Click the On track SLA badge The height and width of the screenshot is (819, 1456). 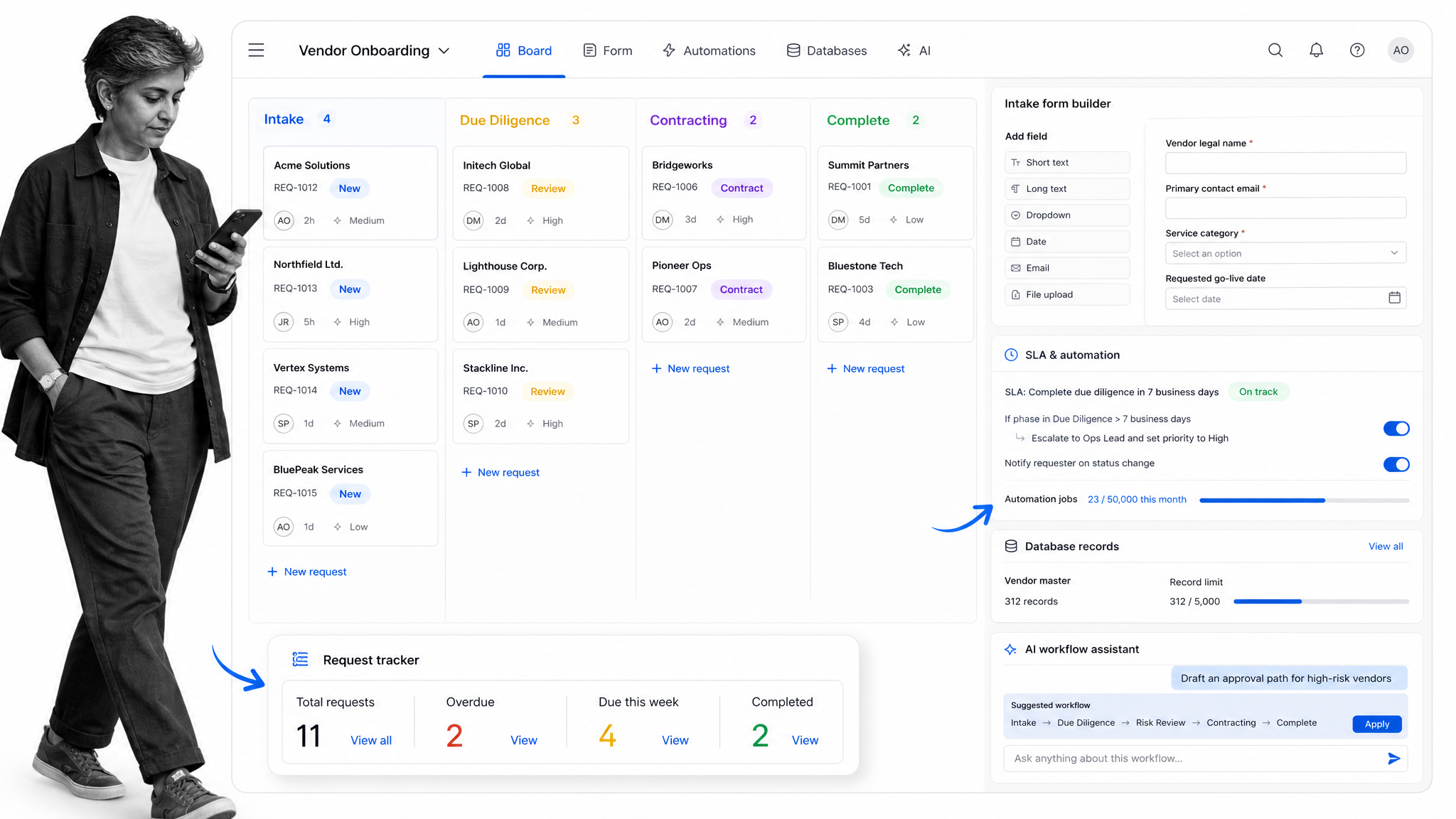coord(1258,392)
